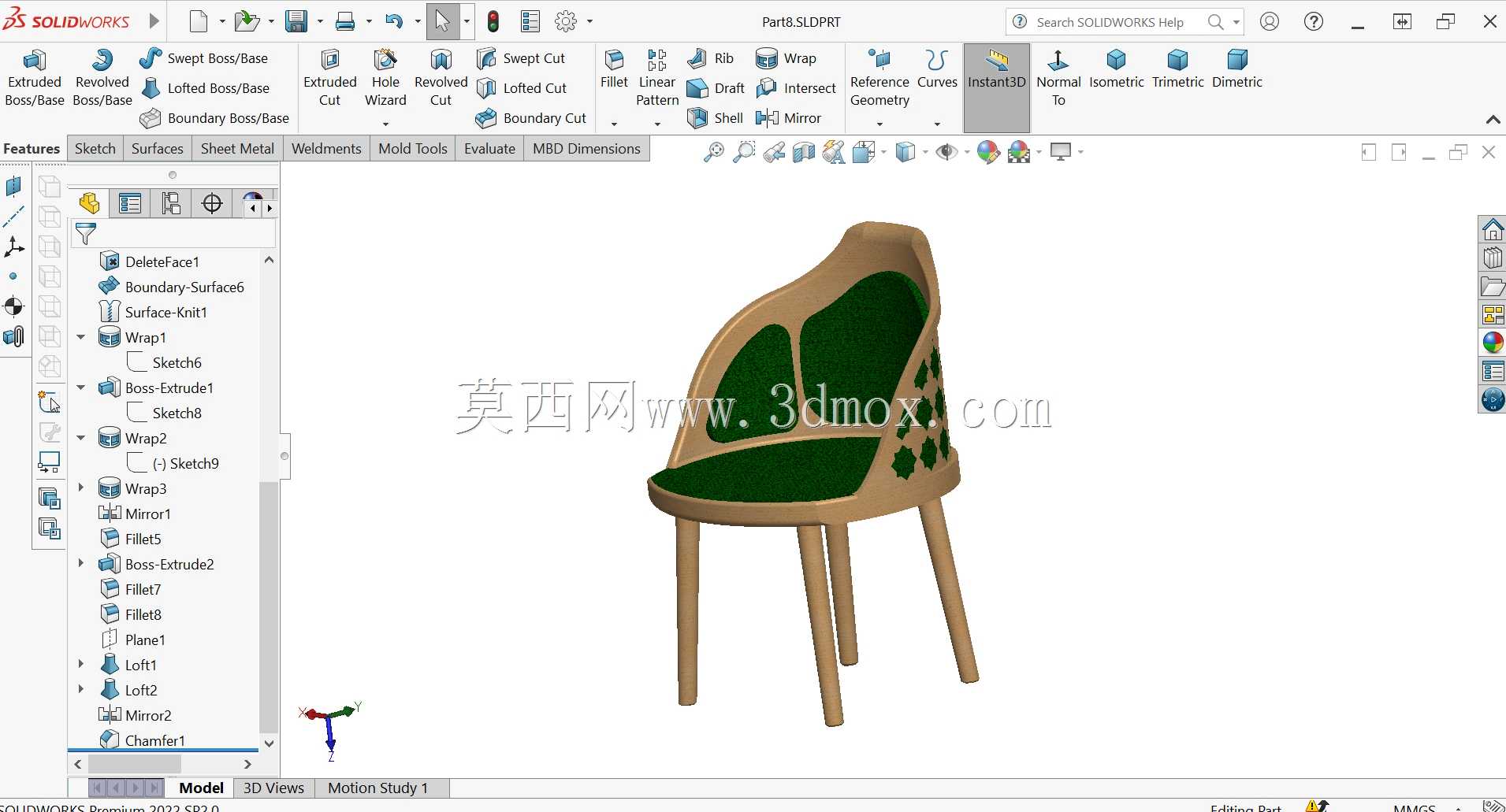Expand the Boss-Extrude2 node
This screenshot has width=1506, height=812.
pyautogui.click(x=81, y=564)
